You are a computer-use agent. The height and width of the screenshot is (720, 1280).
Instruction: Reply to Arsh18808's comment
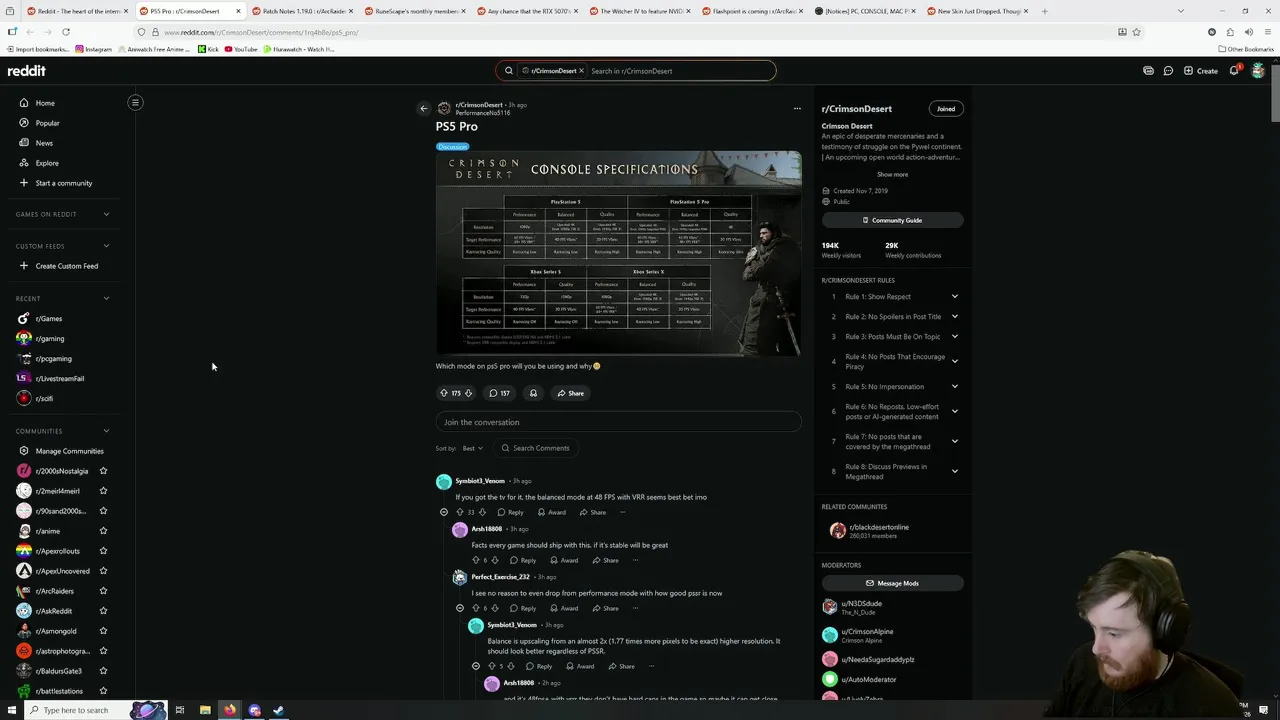[523, 560]
